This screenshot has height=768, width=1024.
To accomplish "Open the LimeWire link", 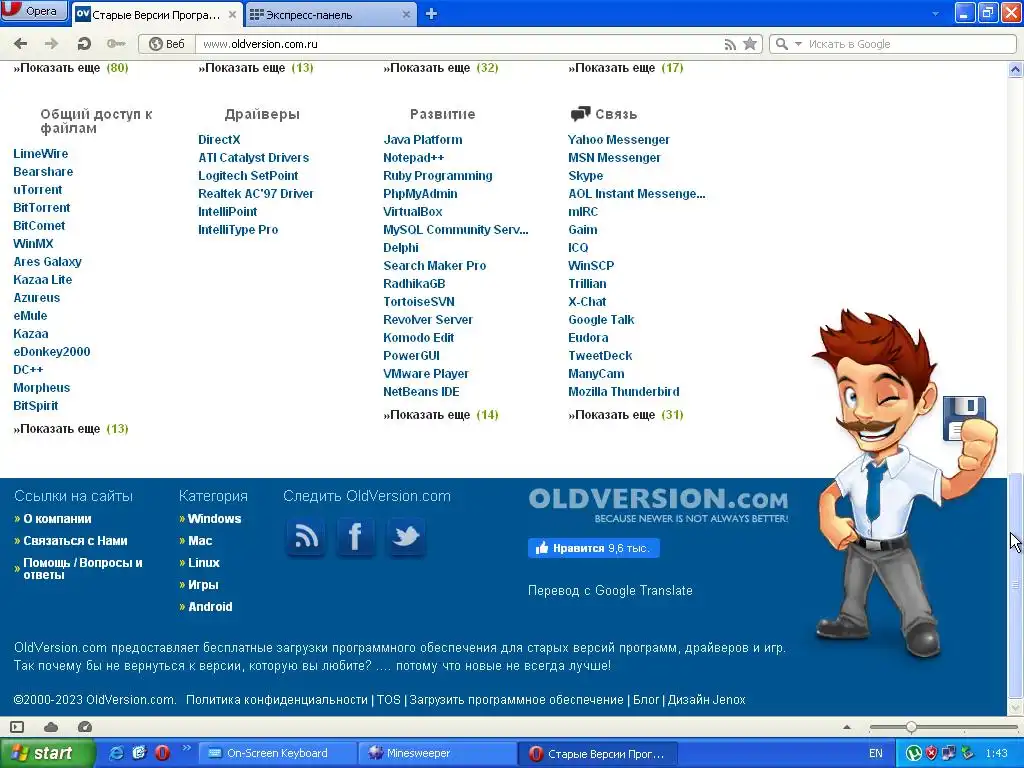I will pos(40,153).
